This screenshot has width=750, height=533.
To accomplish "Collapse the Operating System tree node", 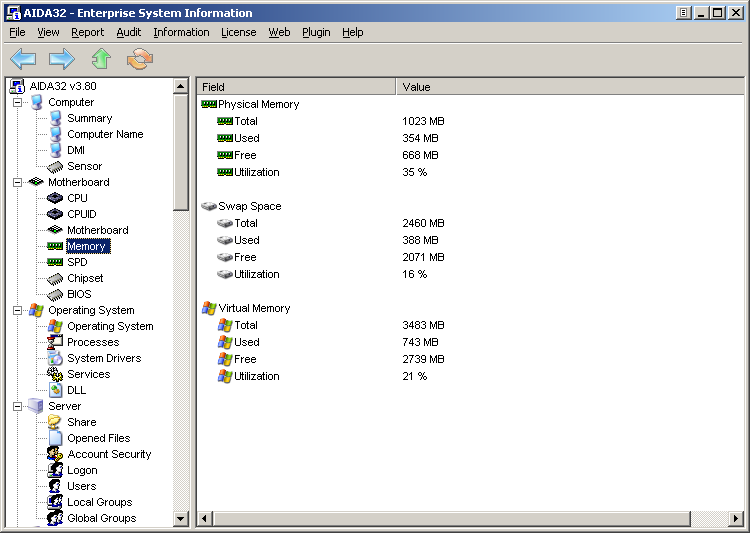I will point(17,310).
